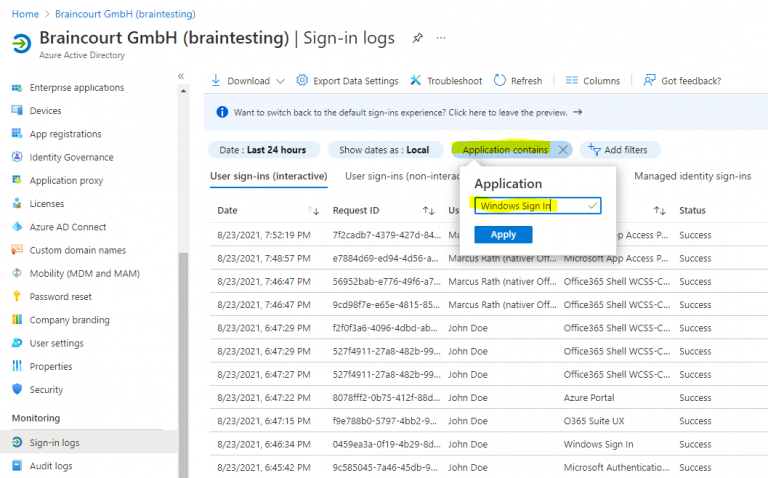Click the Columns layout icon
This screenshot has width=768, height=478.
point(572,80)
